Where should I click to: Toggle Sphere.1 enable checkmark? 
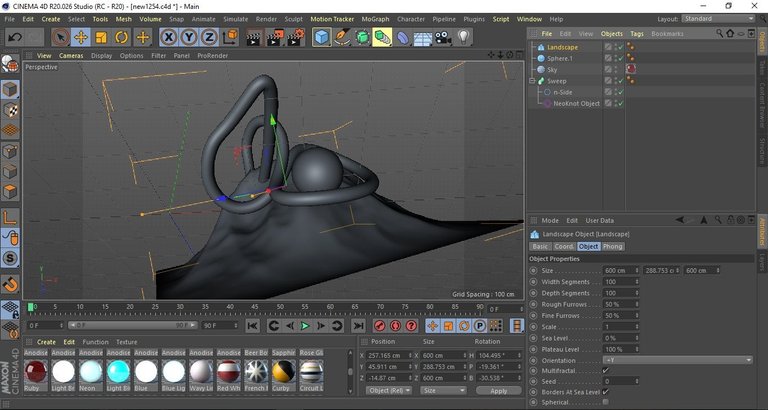click(x=621, y=58)
